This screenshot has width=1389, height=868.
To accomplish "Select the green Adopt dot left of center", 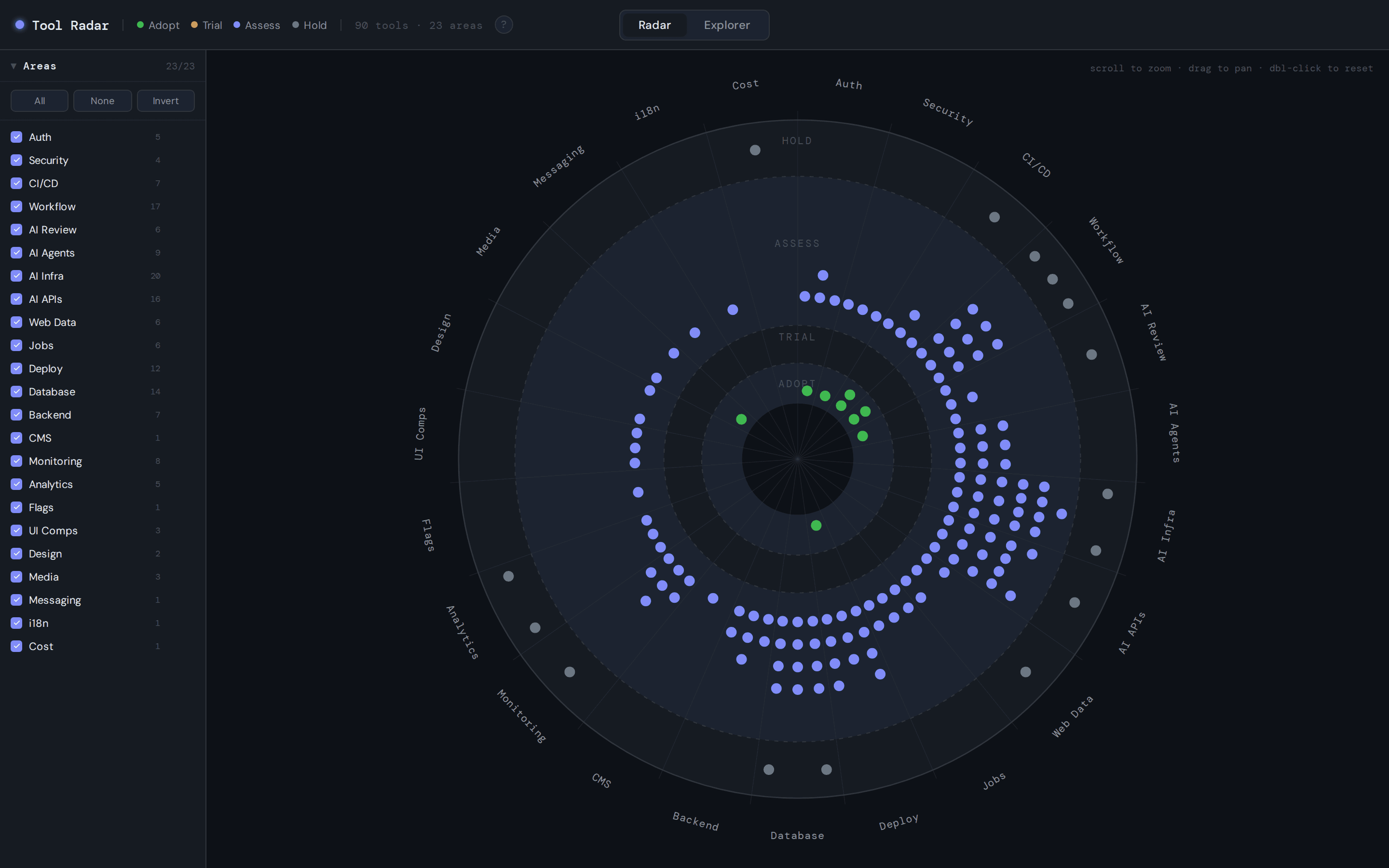I will [742, 420].
